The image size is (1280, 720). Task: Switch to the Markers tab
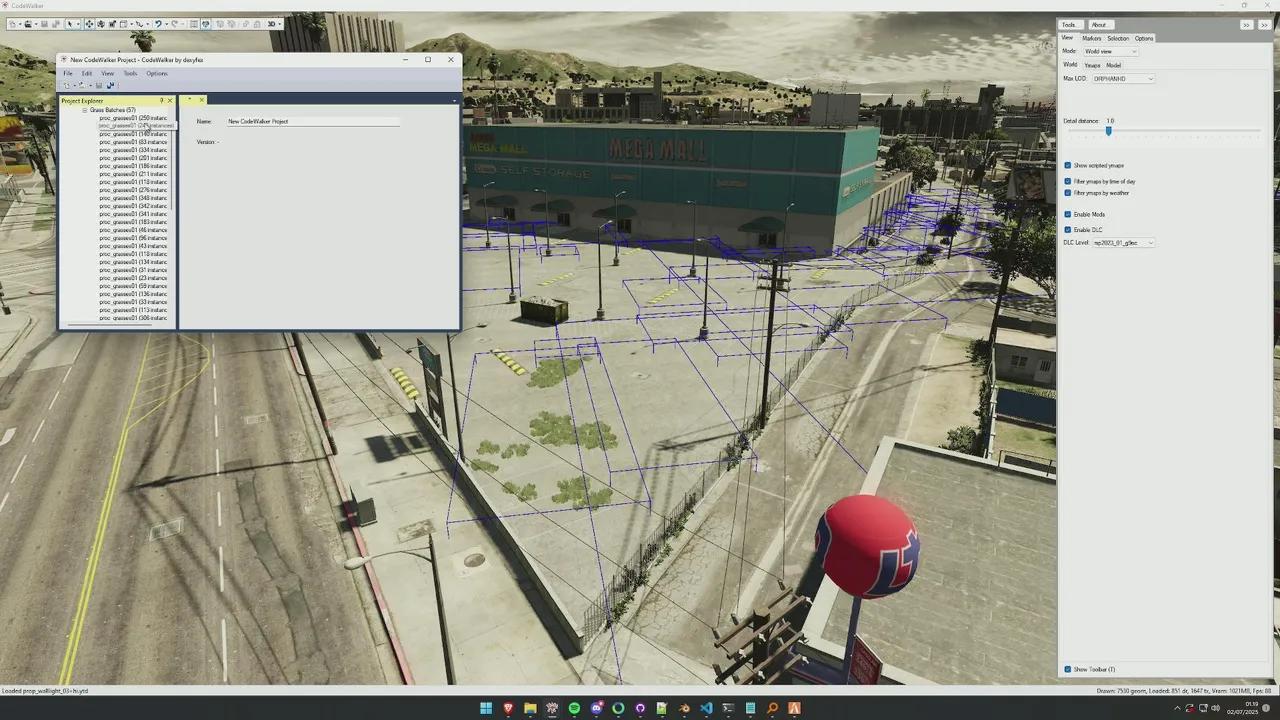pyautogui.click(x=1092, y=38)
